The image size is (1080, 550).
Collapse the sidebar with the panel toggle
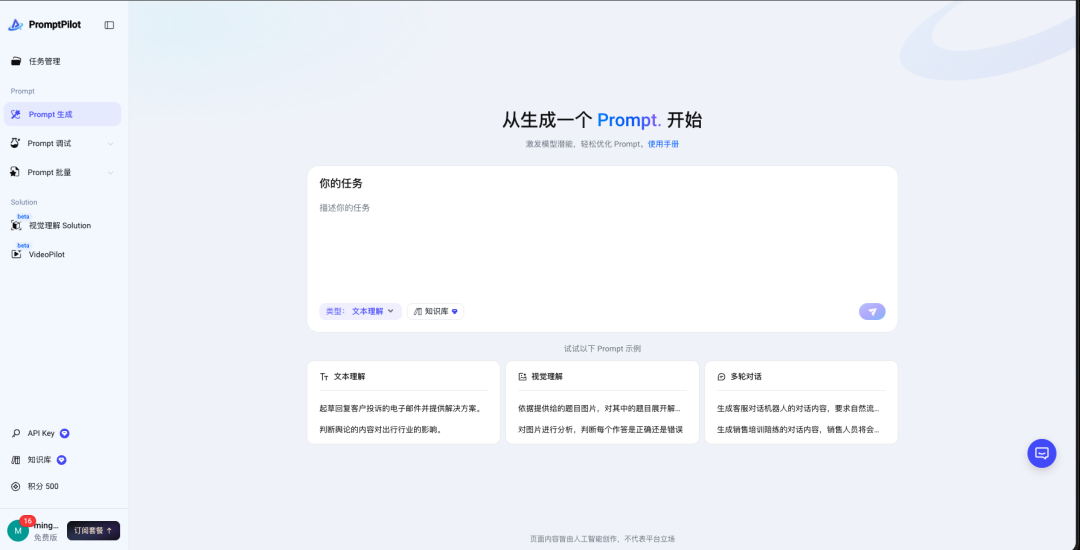[109, 25]
